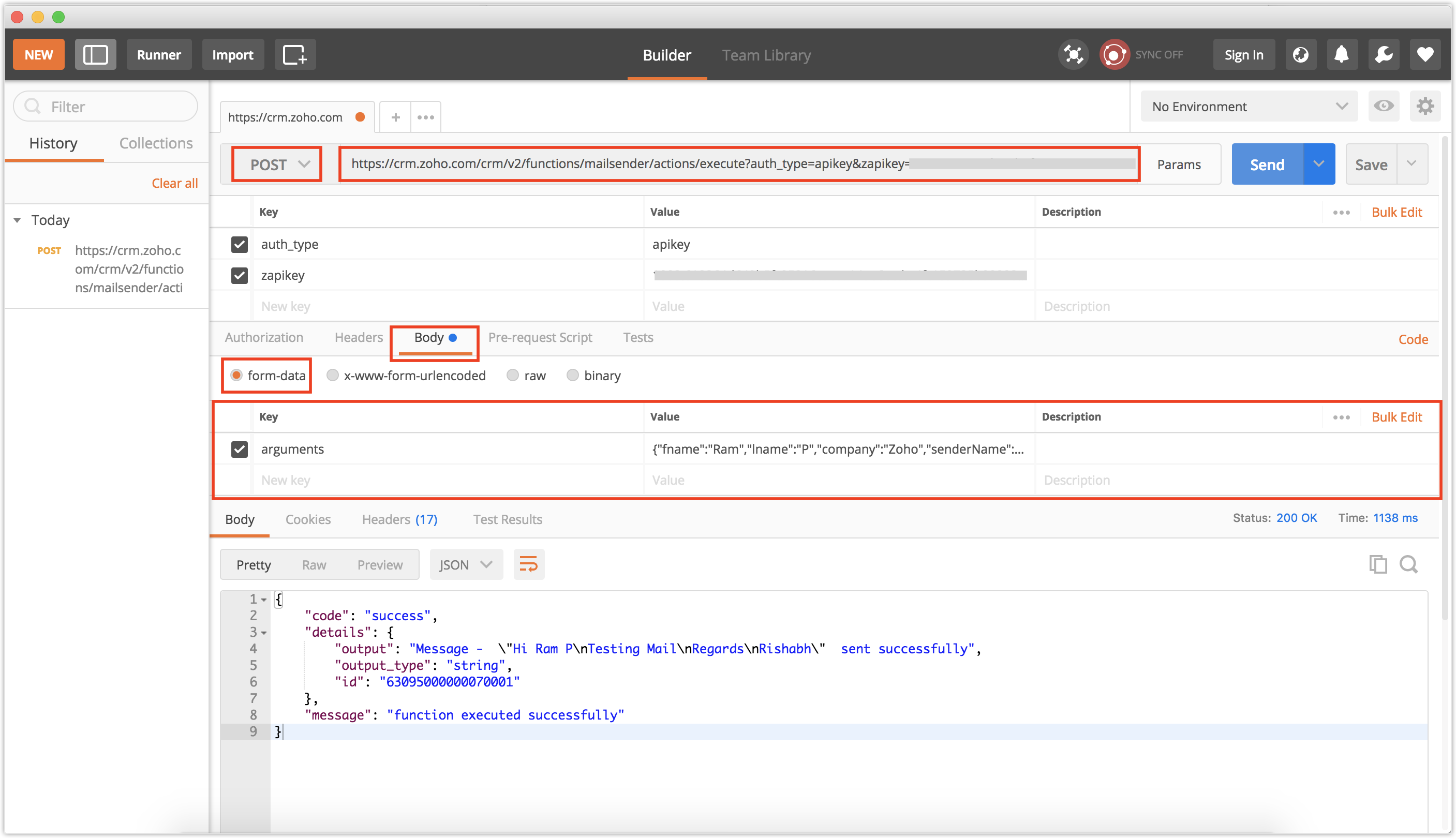Open the Runner

pos(159,55)
